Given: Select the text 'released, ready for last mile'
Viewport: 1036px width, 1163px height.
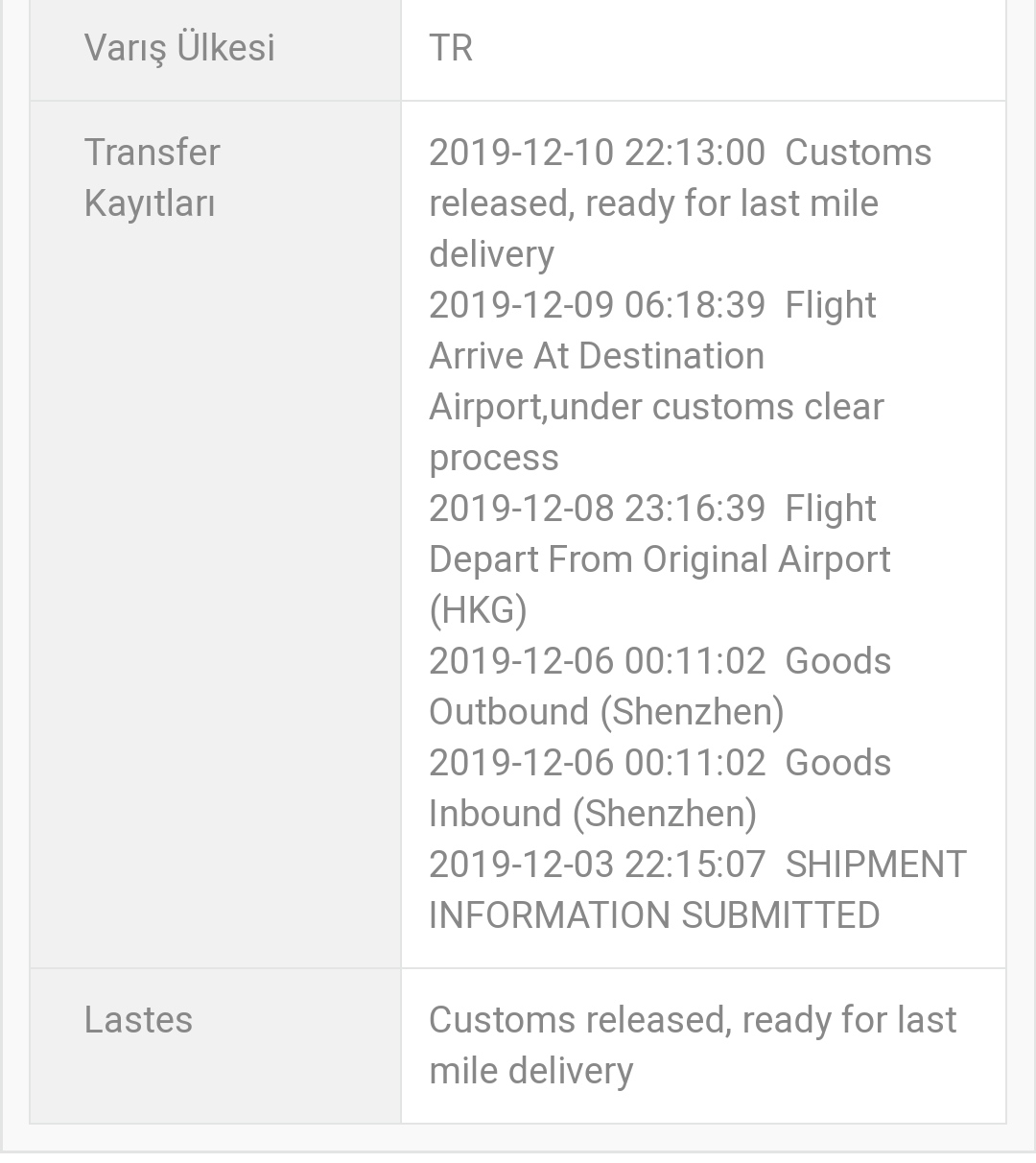Looking at the screenshot, I should (653, 203).
